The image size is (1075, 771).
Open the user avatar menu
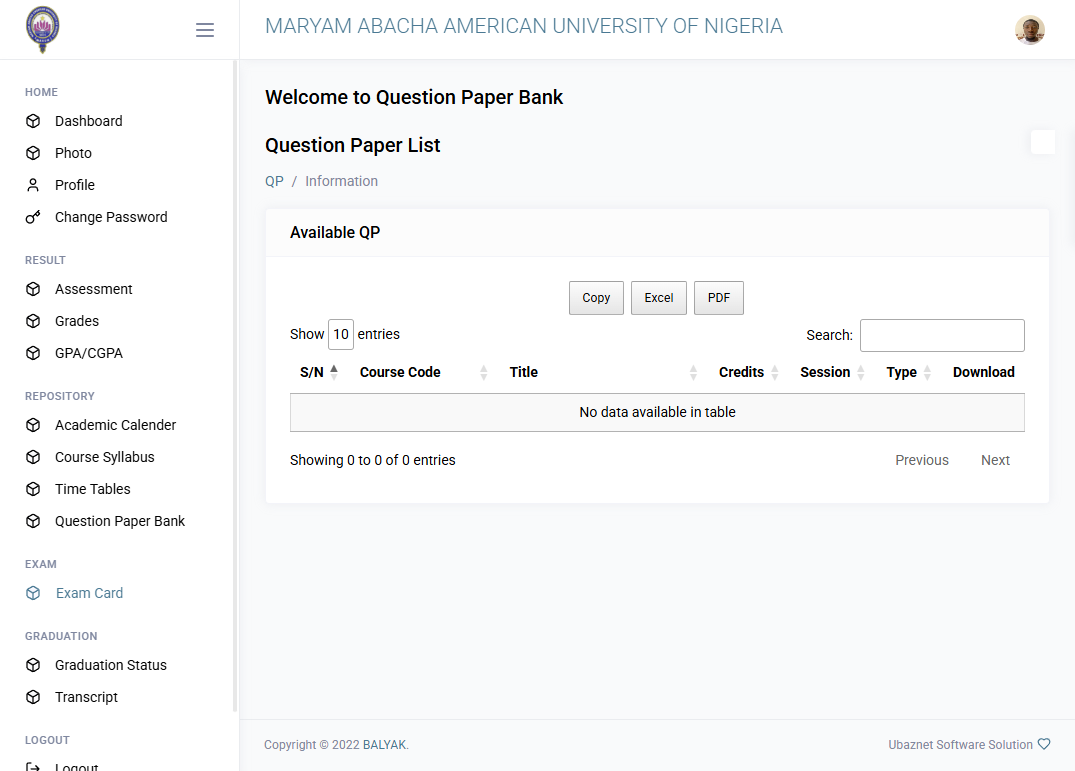pyautogui.click(x=1029, y=29)
